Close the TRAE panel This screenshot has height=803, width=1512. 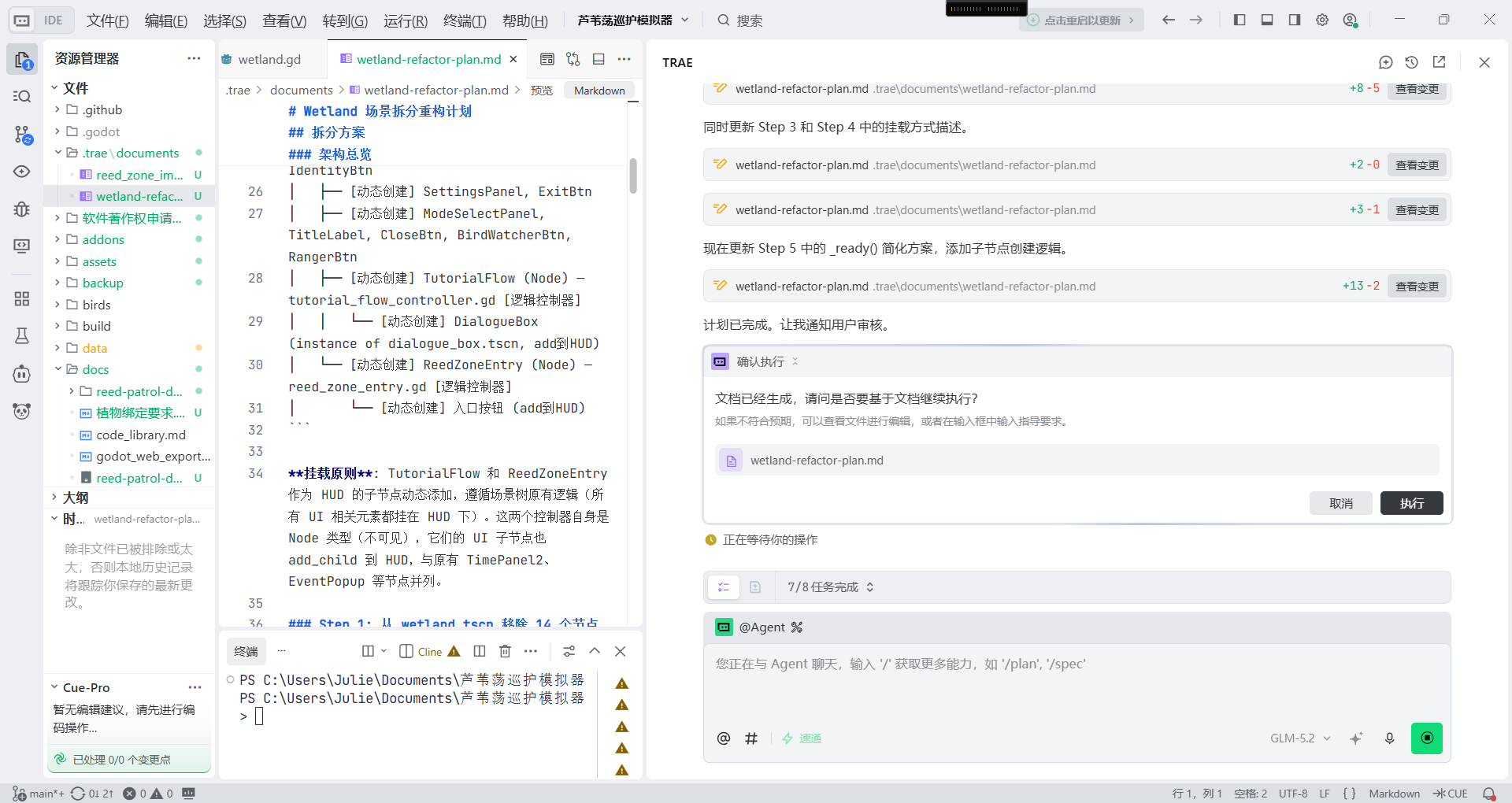1484,62
